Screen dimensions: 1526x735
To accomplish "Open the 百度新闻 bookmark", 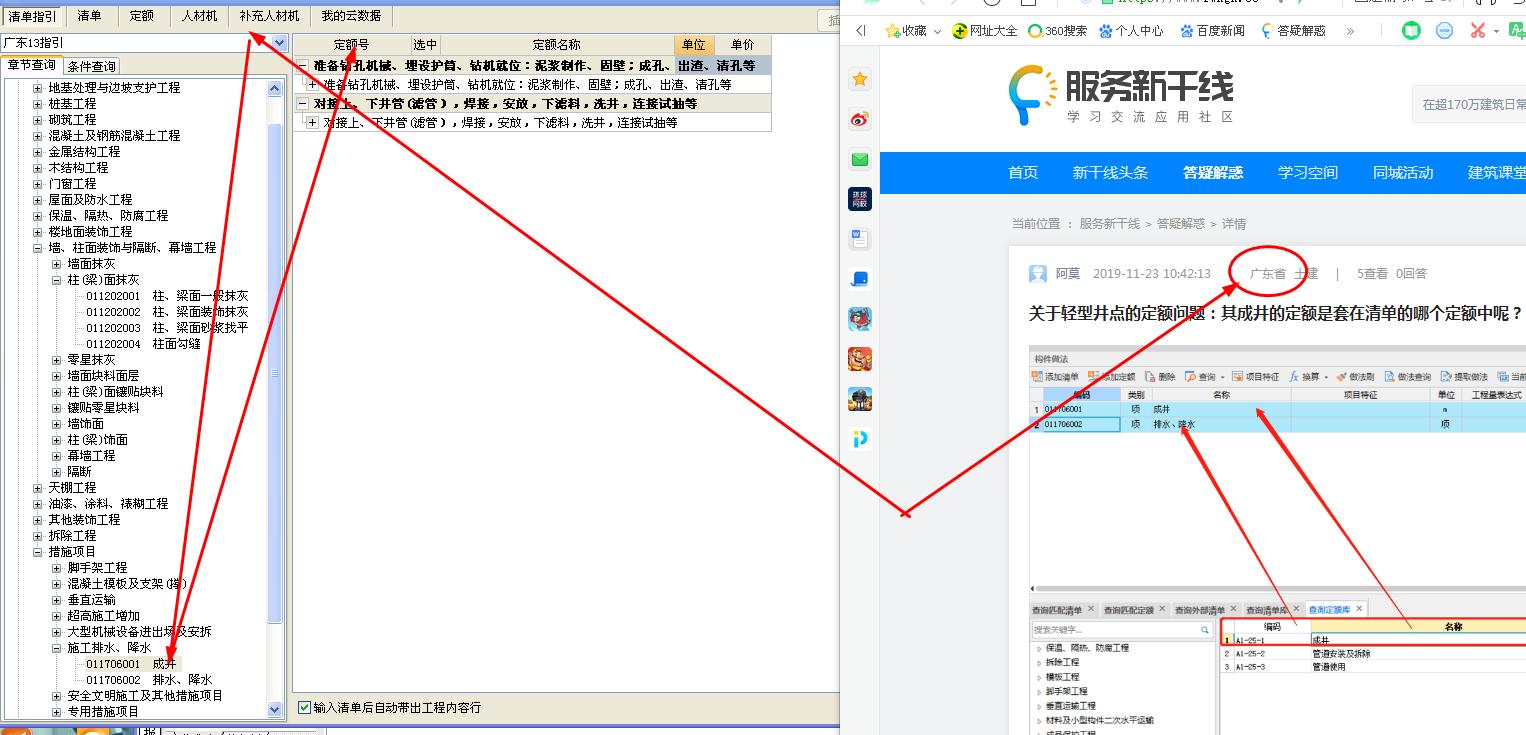I will [x=1213, y=31].
